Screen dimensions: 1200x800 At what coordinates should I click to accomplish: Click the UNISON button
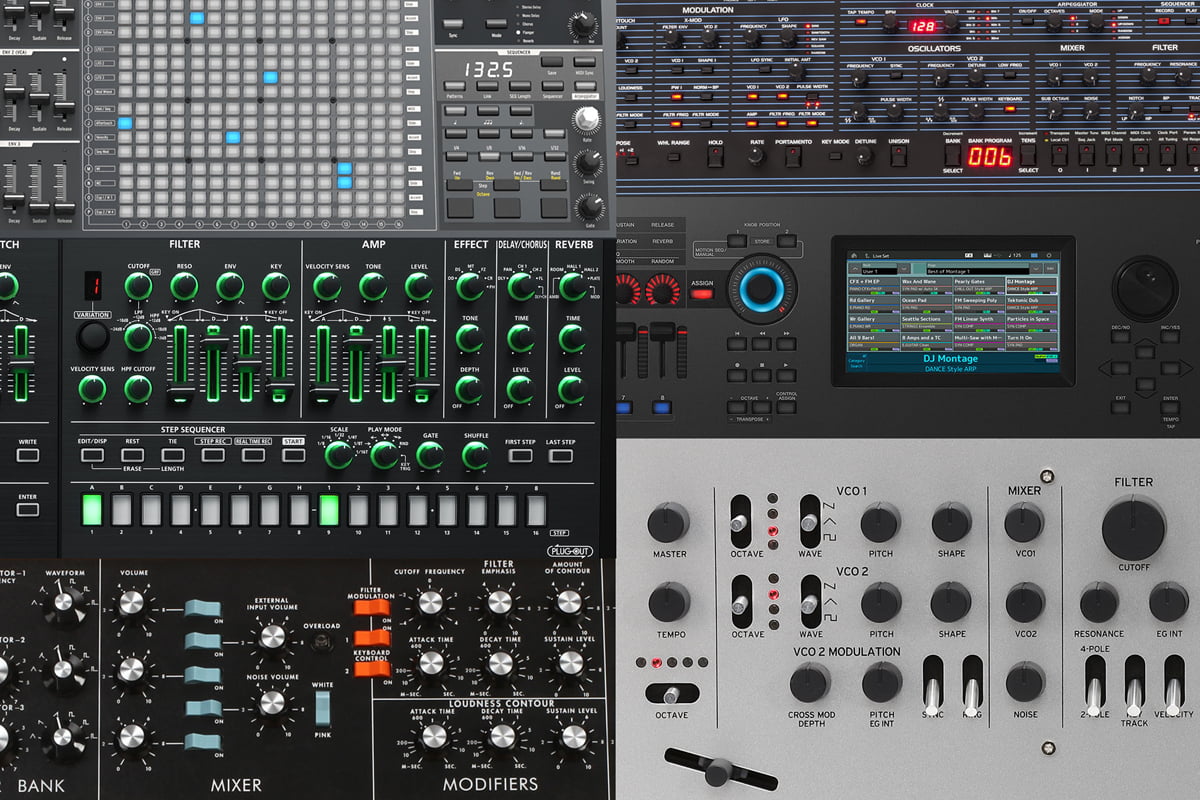899,155
